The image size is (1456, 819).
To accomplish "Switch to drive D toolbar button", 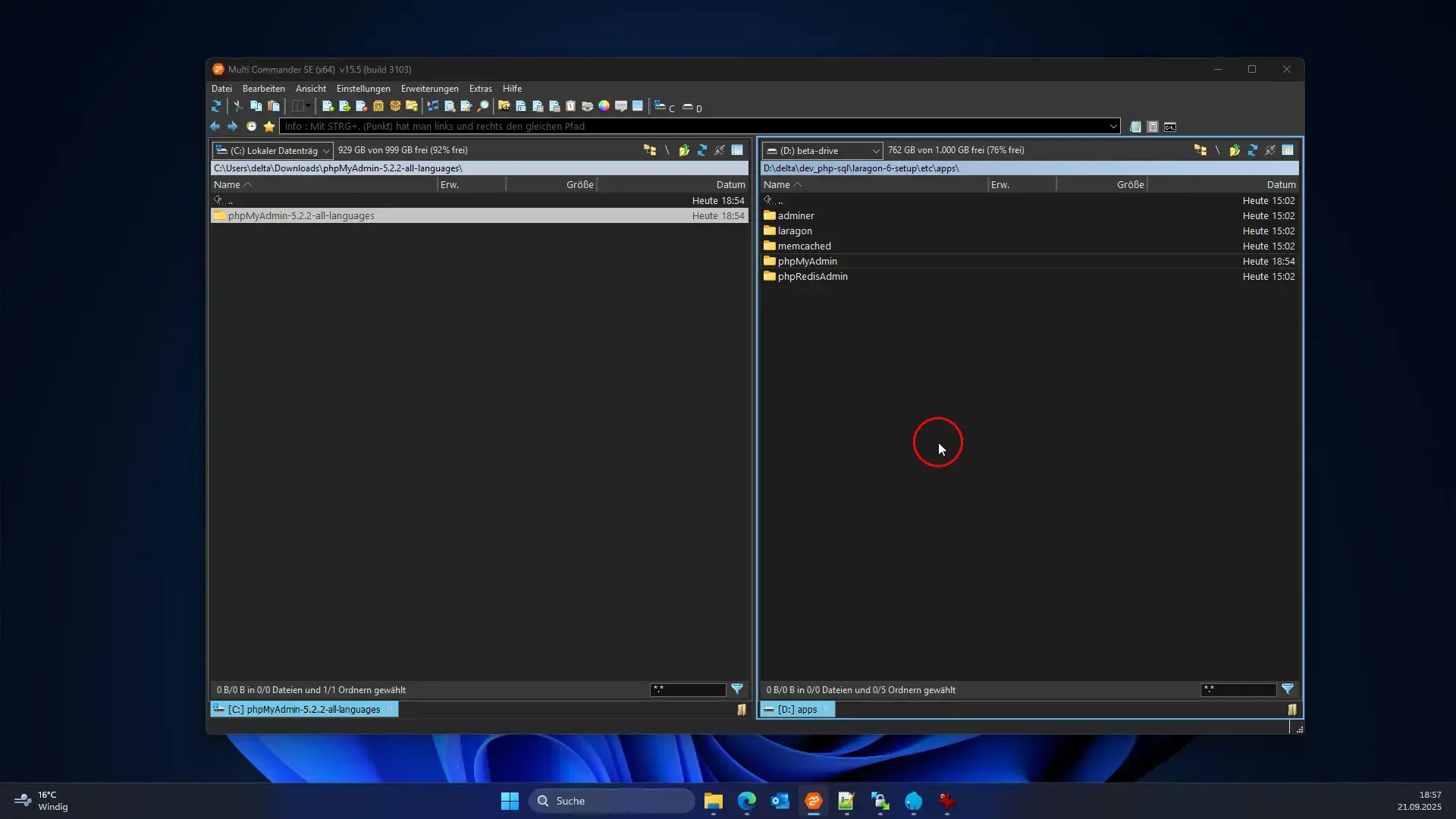I will tap(692, 108).
